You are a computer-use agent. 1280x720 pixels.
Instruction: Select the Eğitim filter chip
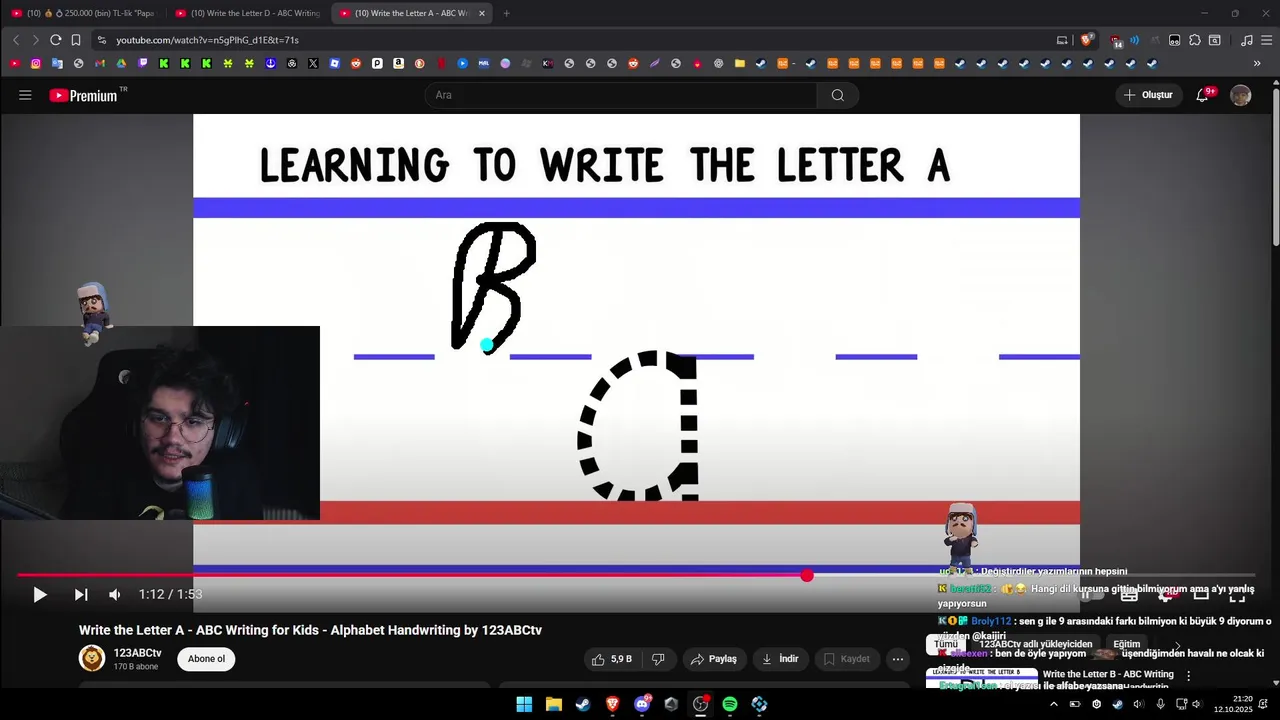pos(1127,645)
